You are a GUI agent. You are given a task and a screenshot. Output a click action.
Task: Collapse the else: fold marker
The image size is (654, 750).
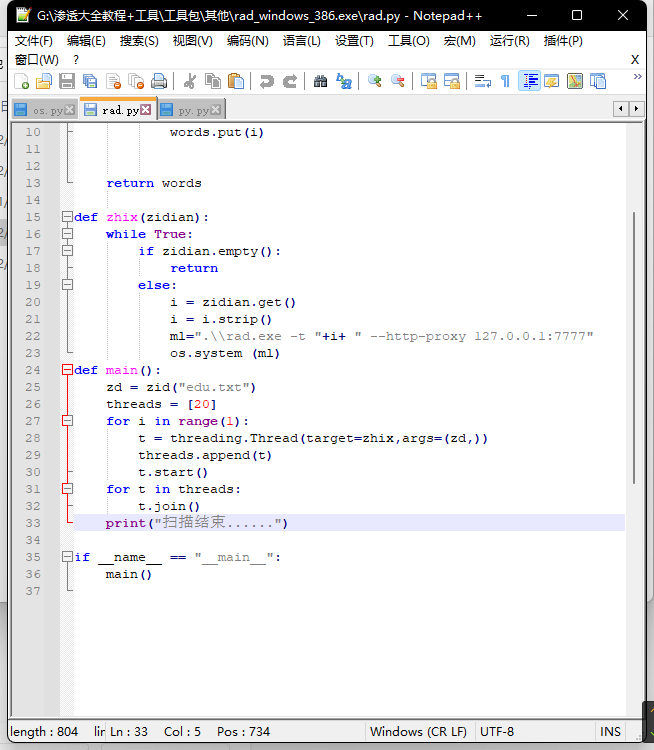coord(67,285)
